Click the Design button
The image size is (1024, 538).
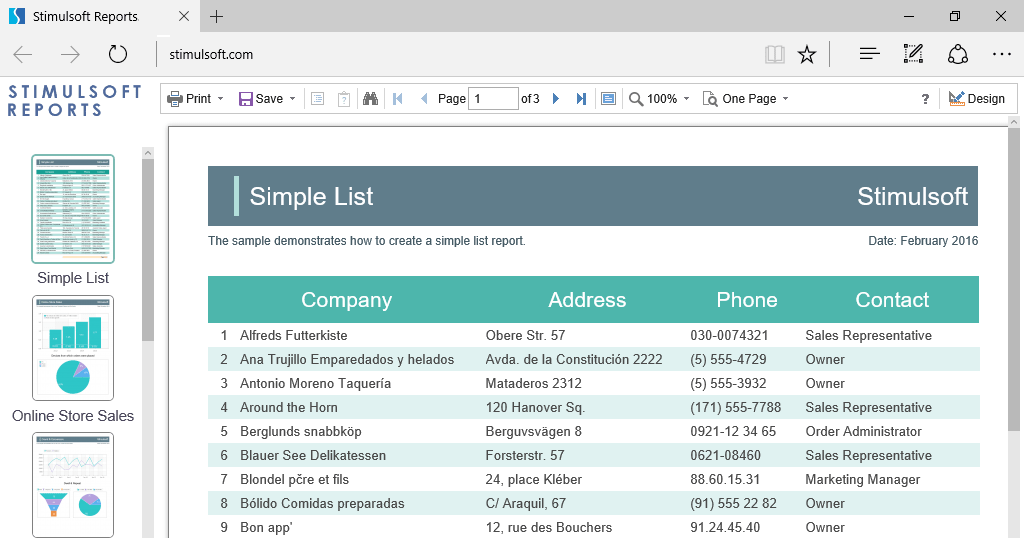coord(977,99)
